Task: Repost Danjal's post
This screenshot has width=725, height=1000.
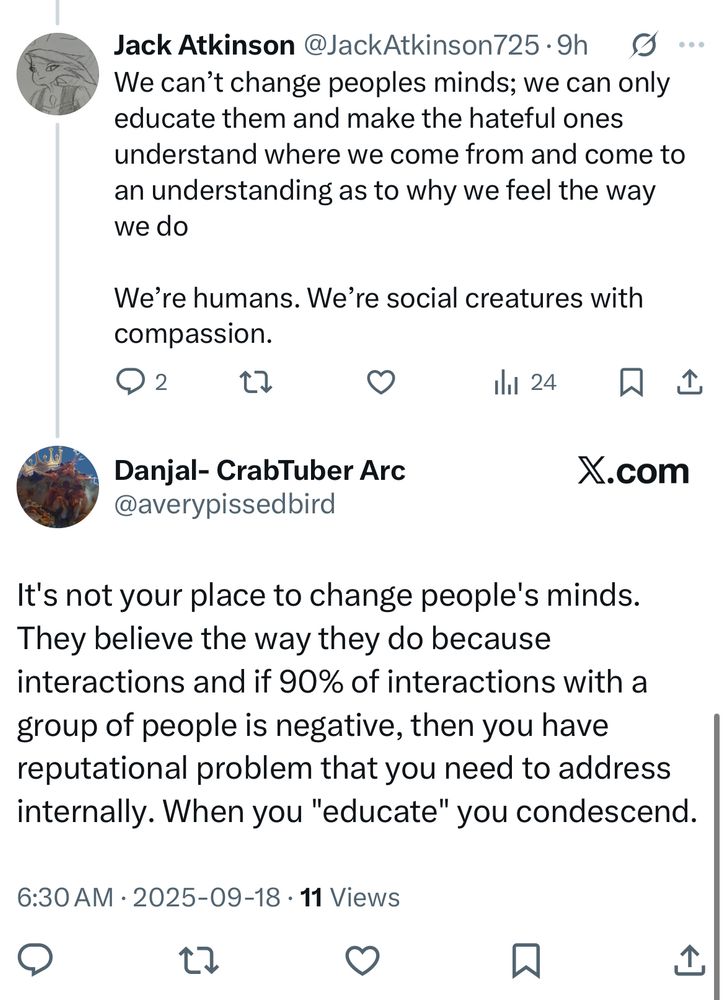Action: click(200, 961)
